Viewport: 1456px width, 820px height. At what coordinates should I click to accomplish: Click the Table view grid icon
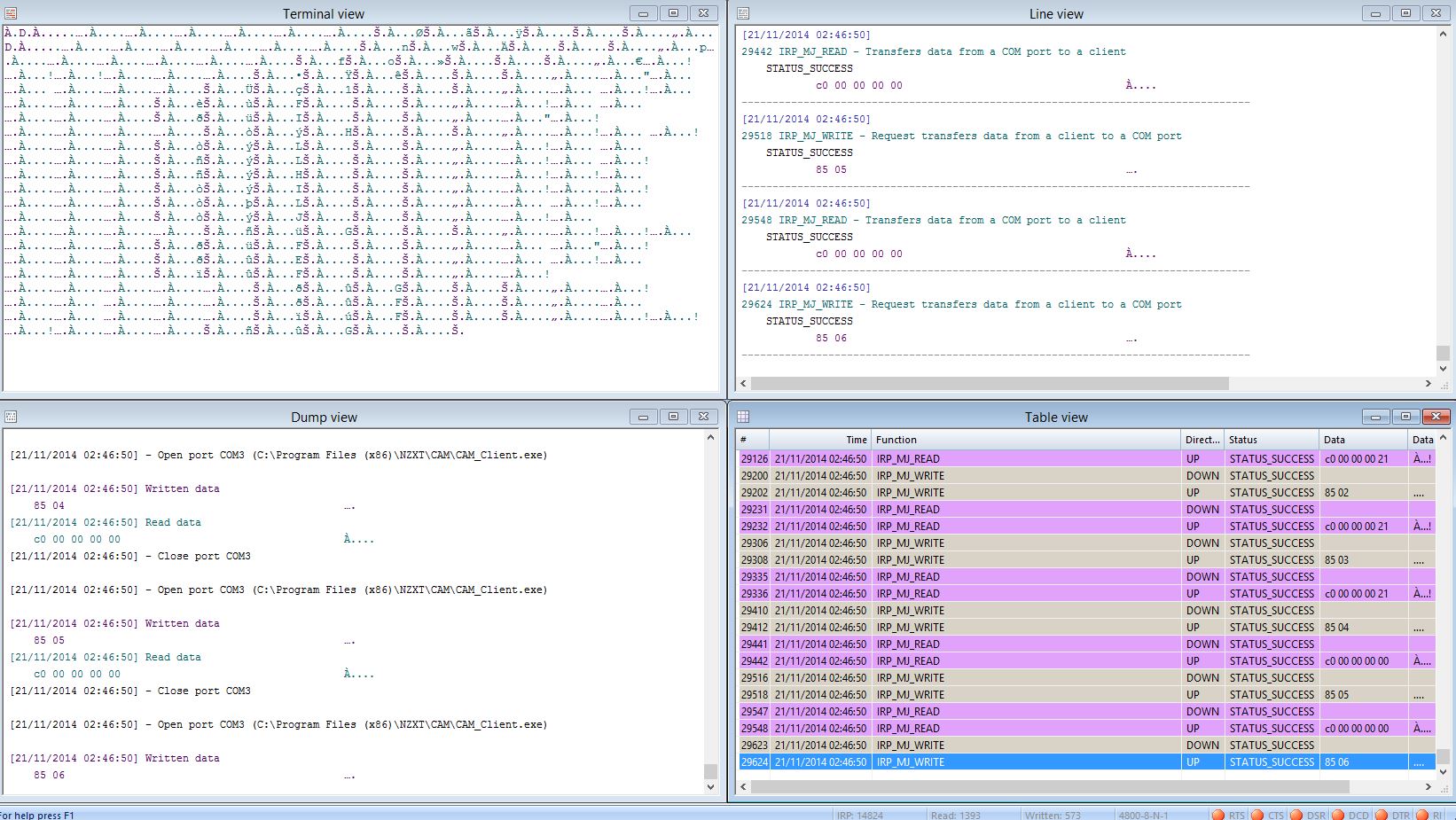(x=743, y=417)
